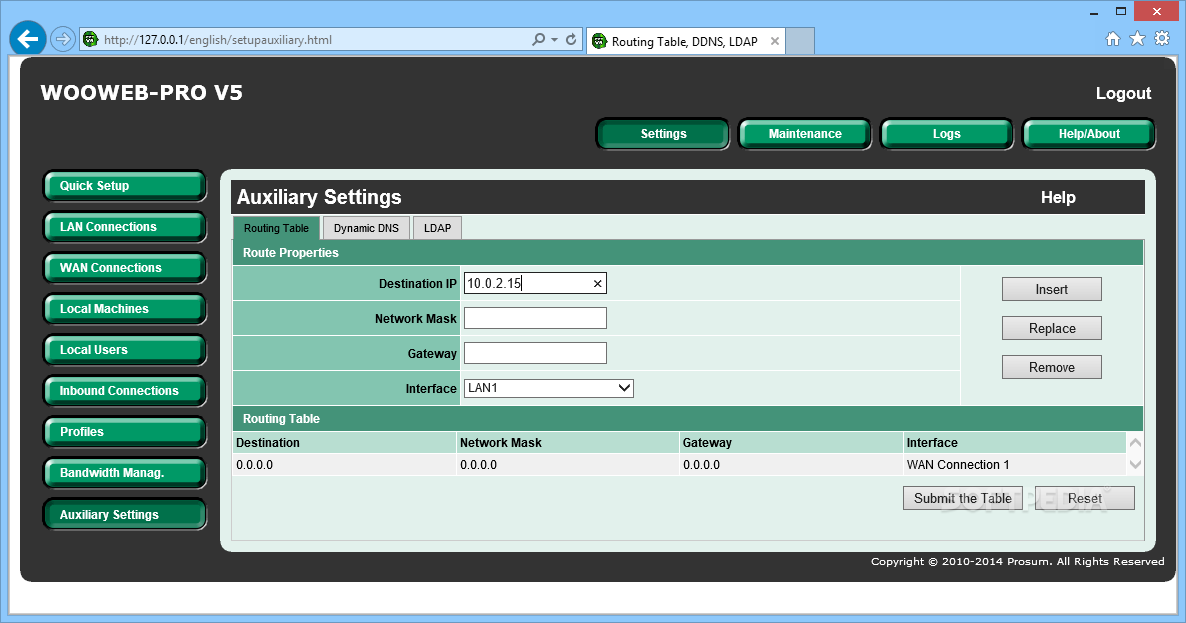The height and width of the screenshot is (623, 1186).
Task: Open Profiles in the sidebar
Action: [x=125, y=432]
